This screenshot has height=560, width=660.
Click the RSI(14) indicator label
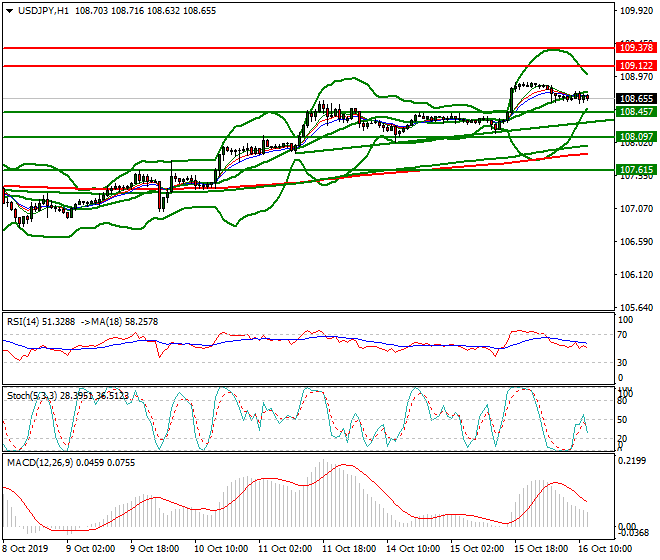click(x=23, y=322)
